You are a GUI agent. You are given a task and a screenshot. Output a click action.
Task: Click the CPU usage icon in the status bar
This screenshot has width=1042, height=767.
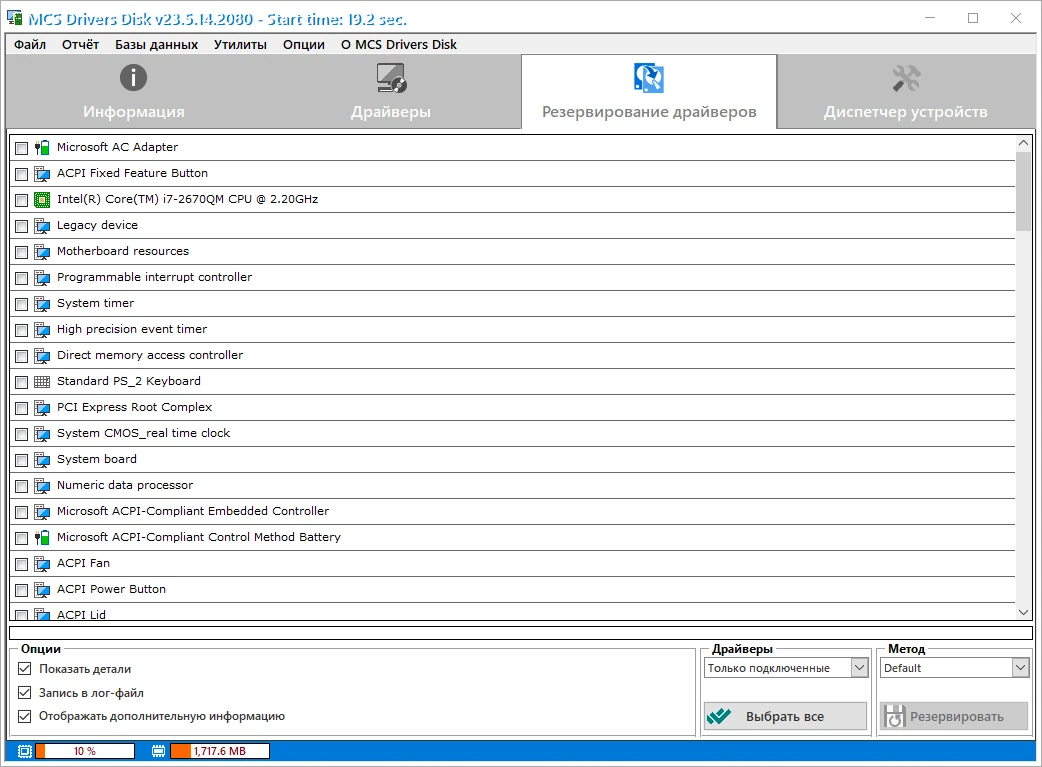(25, 751)
